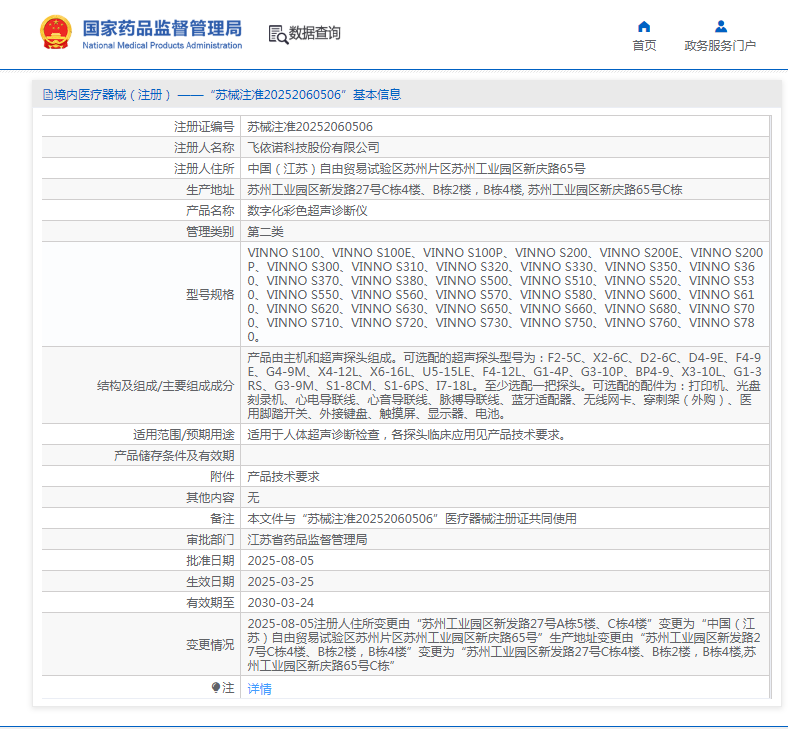
Task: Click the 型号规格 row label
Action: (209, 295)
